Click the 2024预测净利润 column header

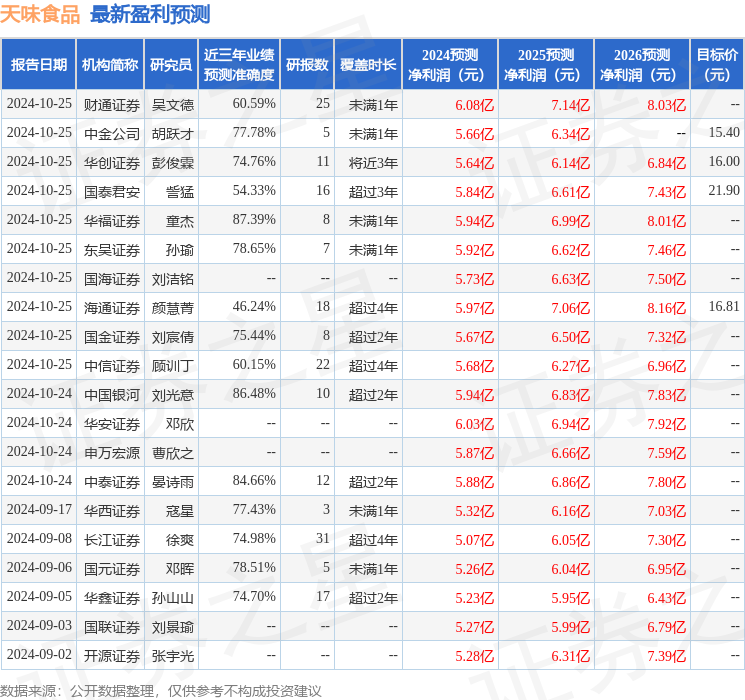tap(450, 64)
